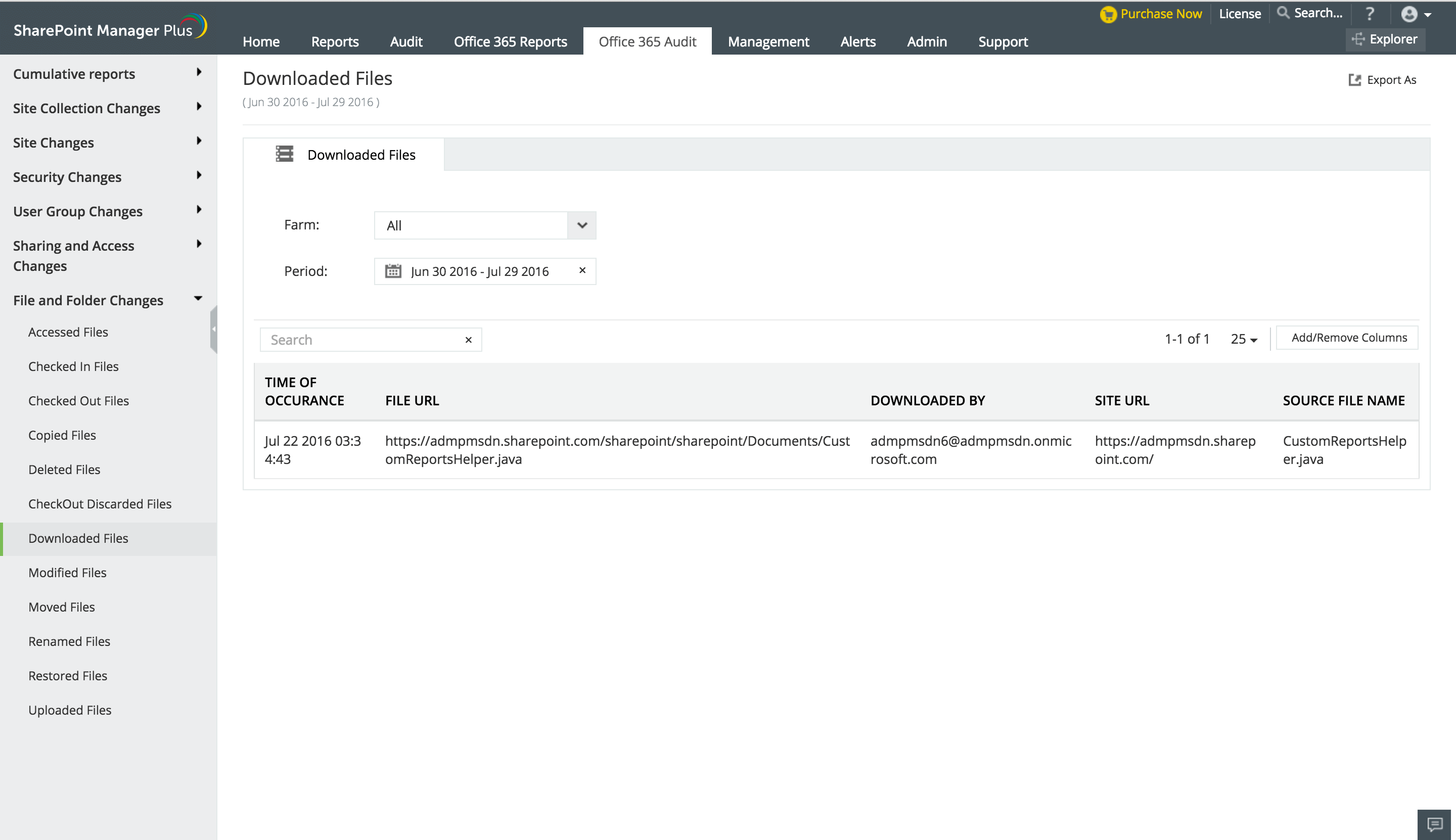Collapse File and Folder Changes section
Viewport: 1456px width, 840px height.
pyautogui.click(x=198, y=299)
